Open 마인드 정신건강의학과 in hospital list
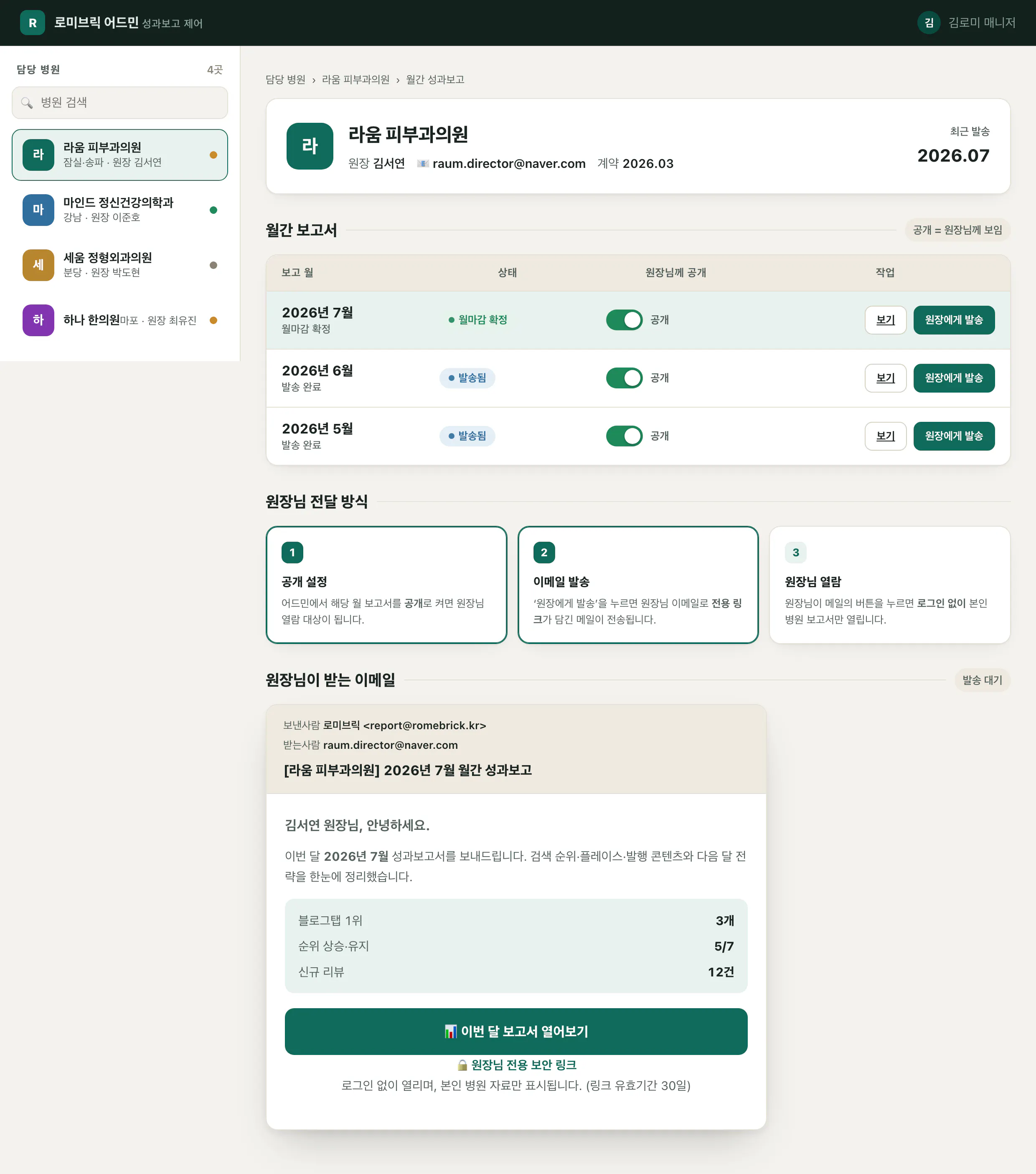 click(119, 210)
